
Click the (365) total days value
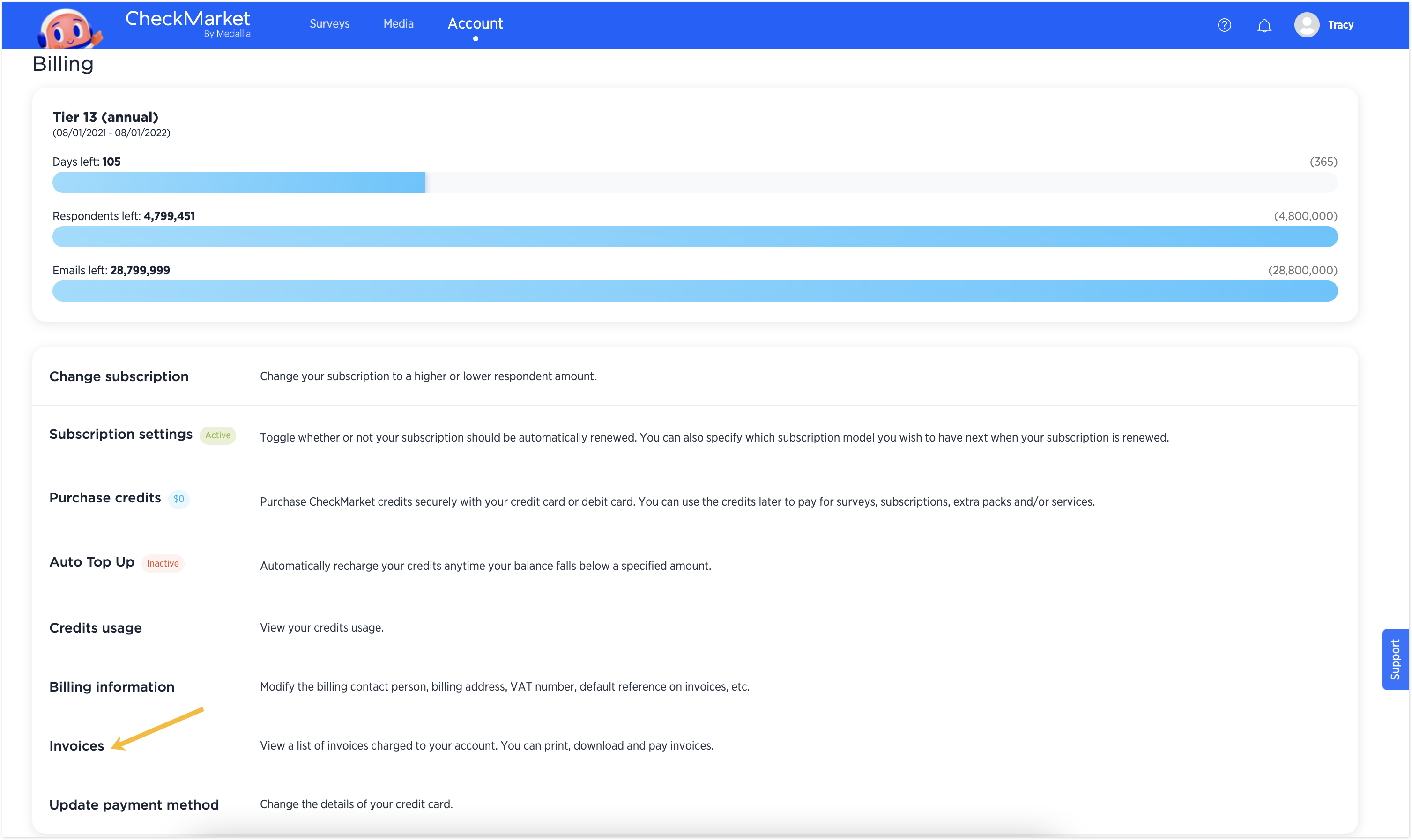1323,162
